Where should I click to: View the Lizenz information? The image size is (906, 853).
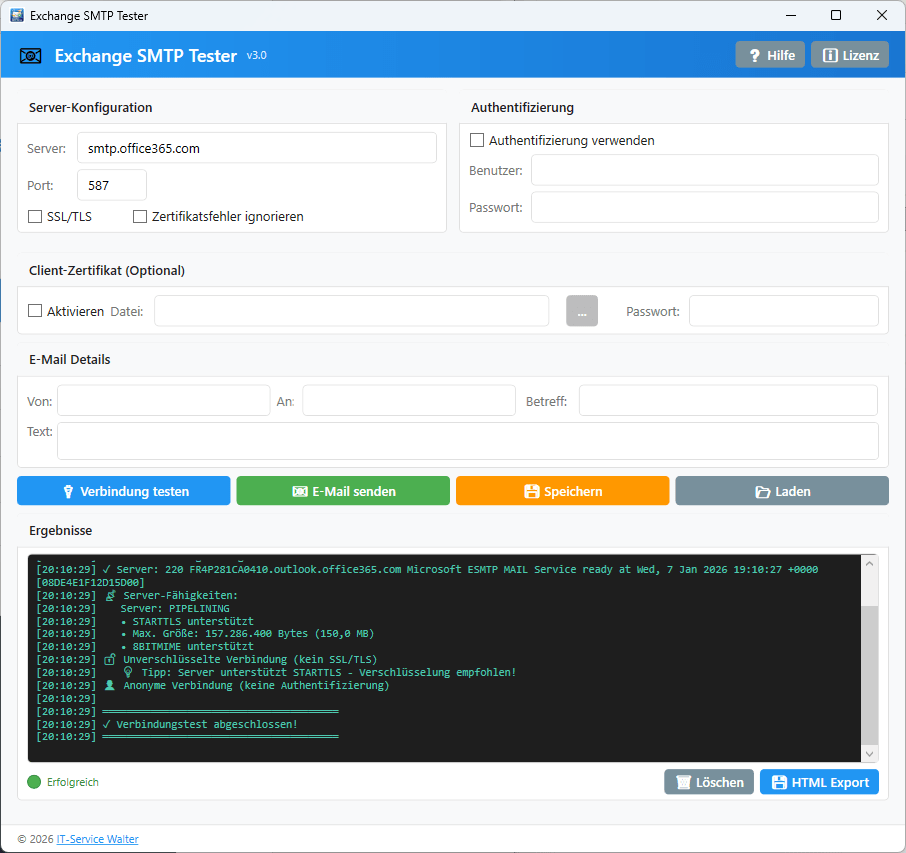point(849,54)
